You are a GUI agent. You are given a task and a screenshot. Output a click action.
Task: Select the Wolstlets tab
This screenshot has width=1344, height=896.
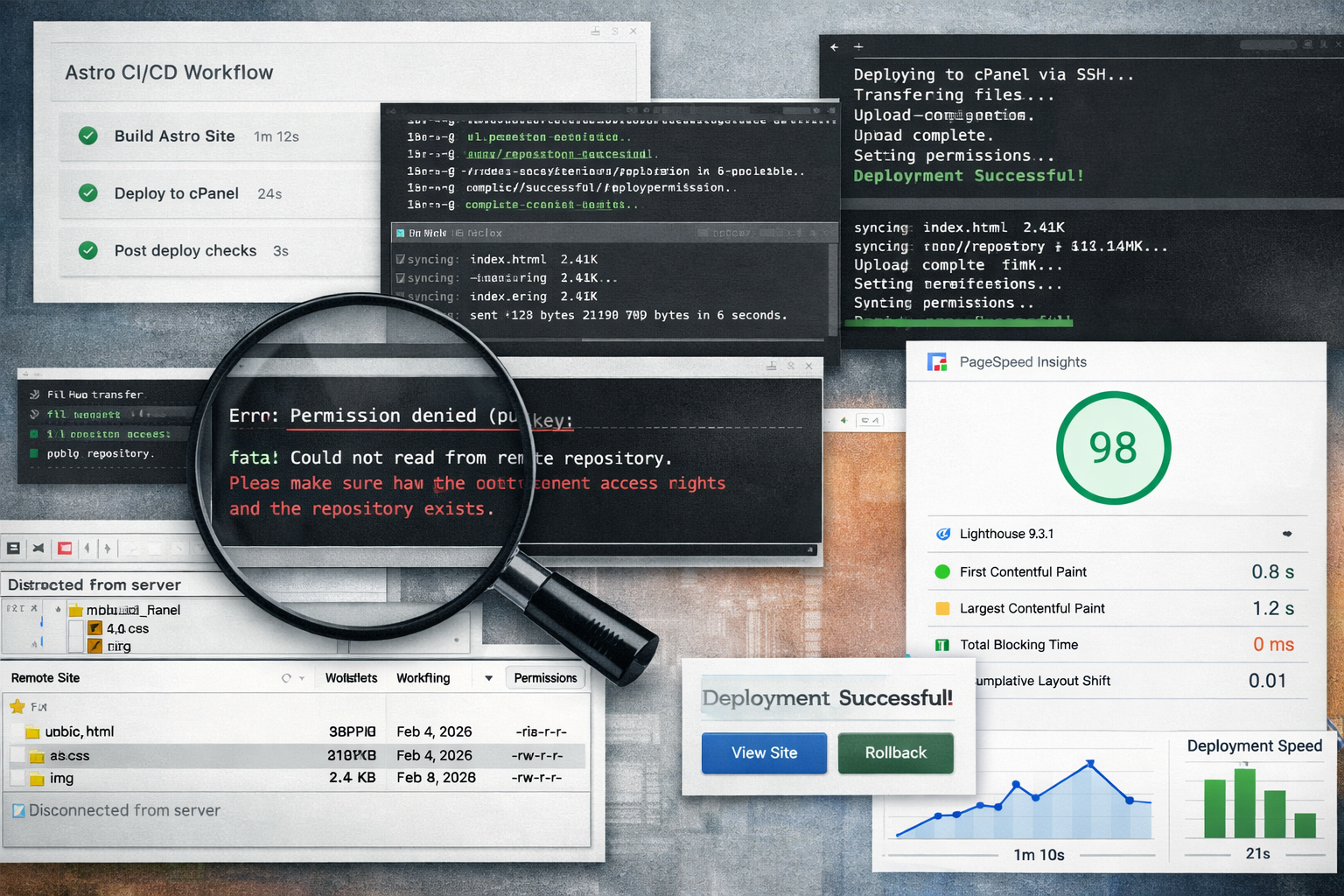[x=350, y=677]
